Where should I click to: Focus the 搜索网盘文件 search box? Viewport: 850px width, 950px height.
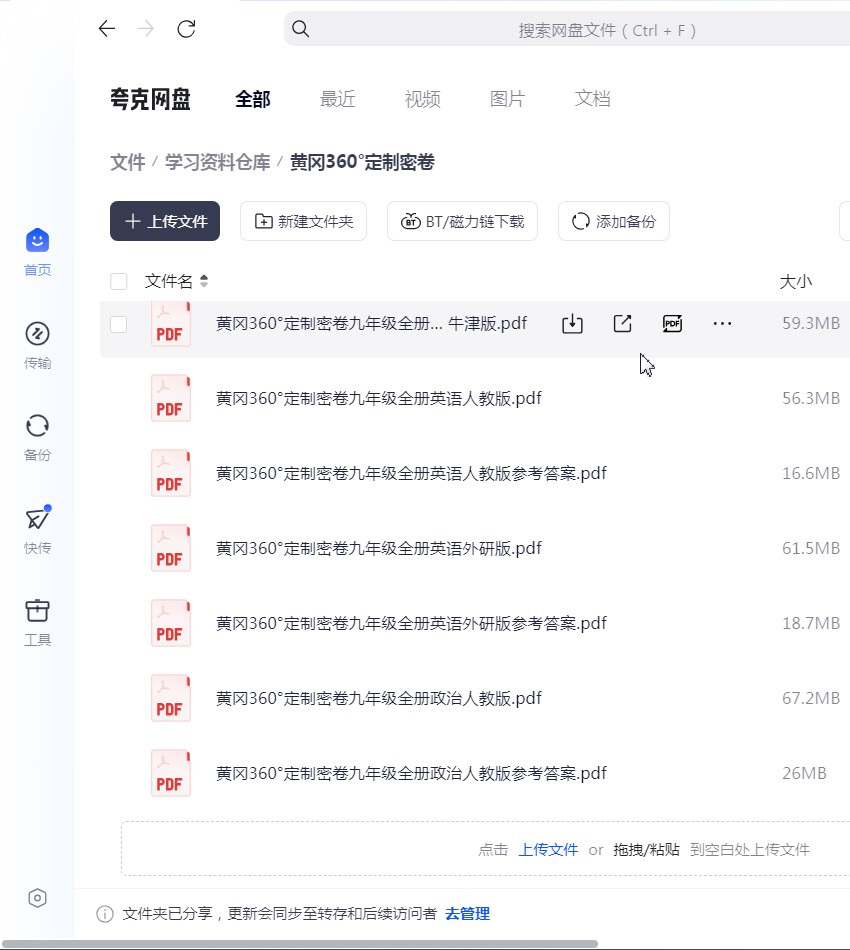(x=567, y=28)
